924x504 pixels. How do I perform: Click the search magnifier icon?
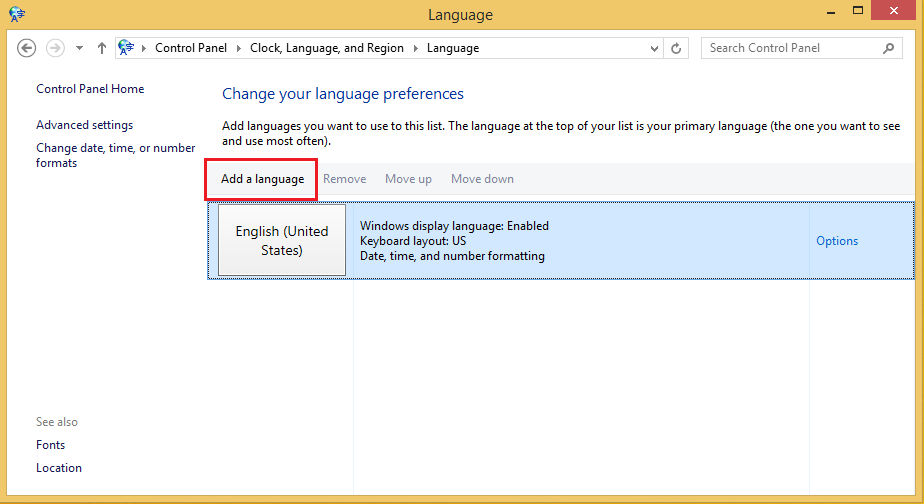point(888,48)
